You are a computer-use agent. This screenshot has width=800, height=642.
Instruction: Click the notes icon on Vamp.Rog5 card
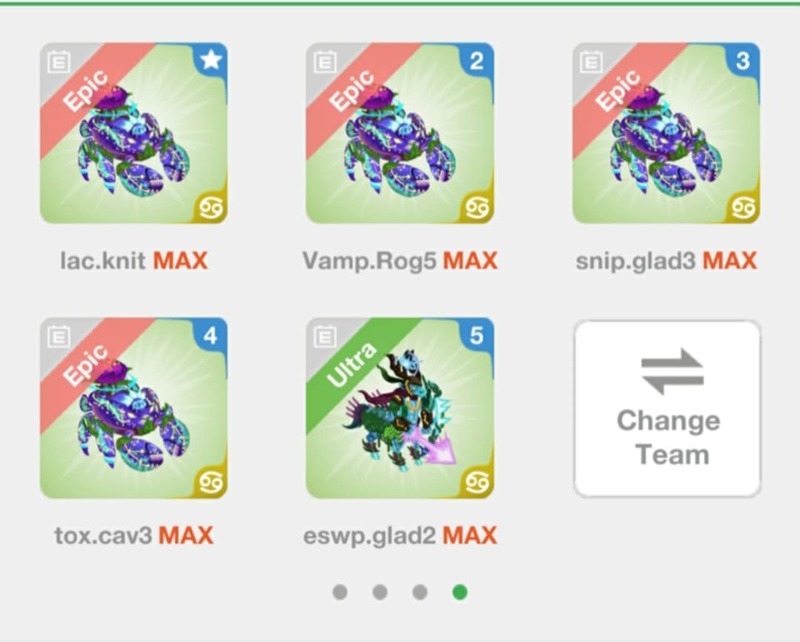(325, 62)
